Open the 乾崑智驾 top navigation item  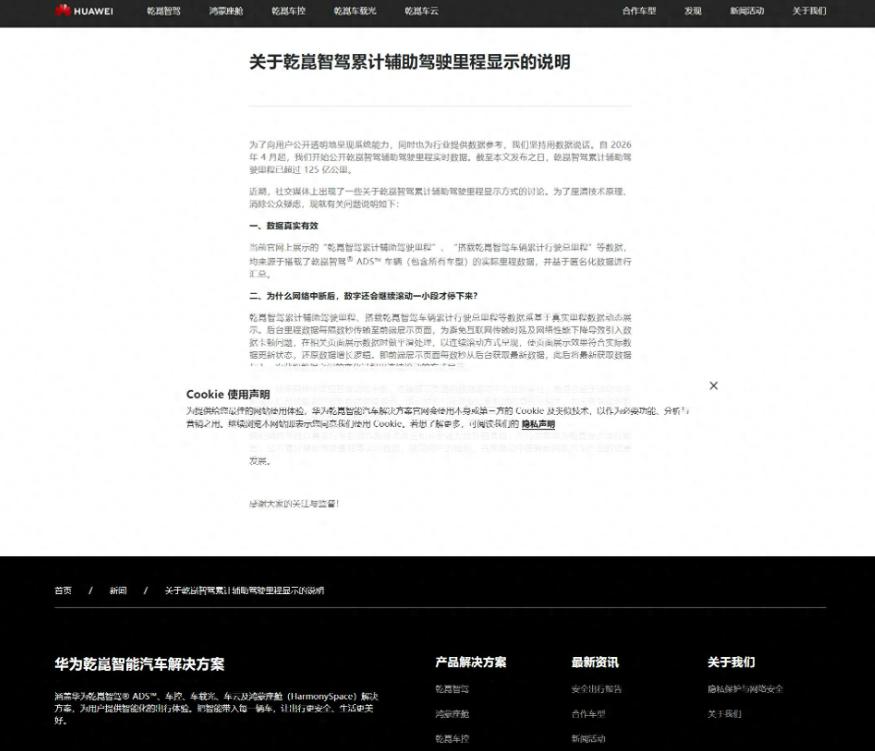coord(164,11)
